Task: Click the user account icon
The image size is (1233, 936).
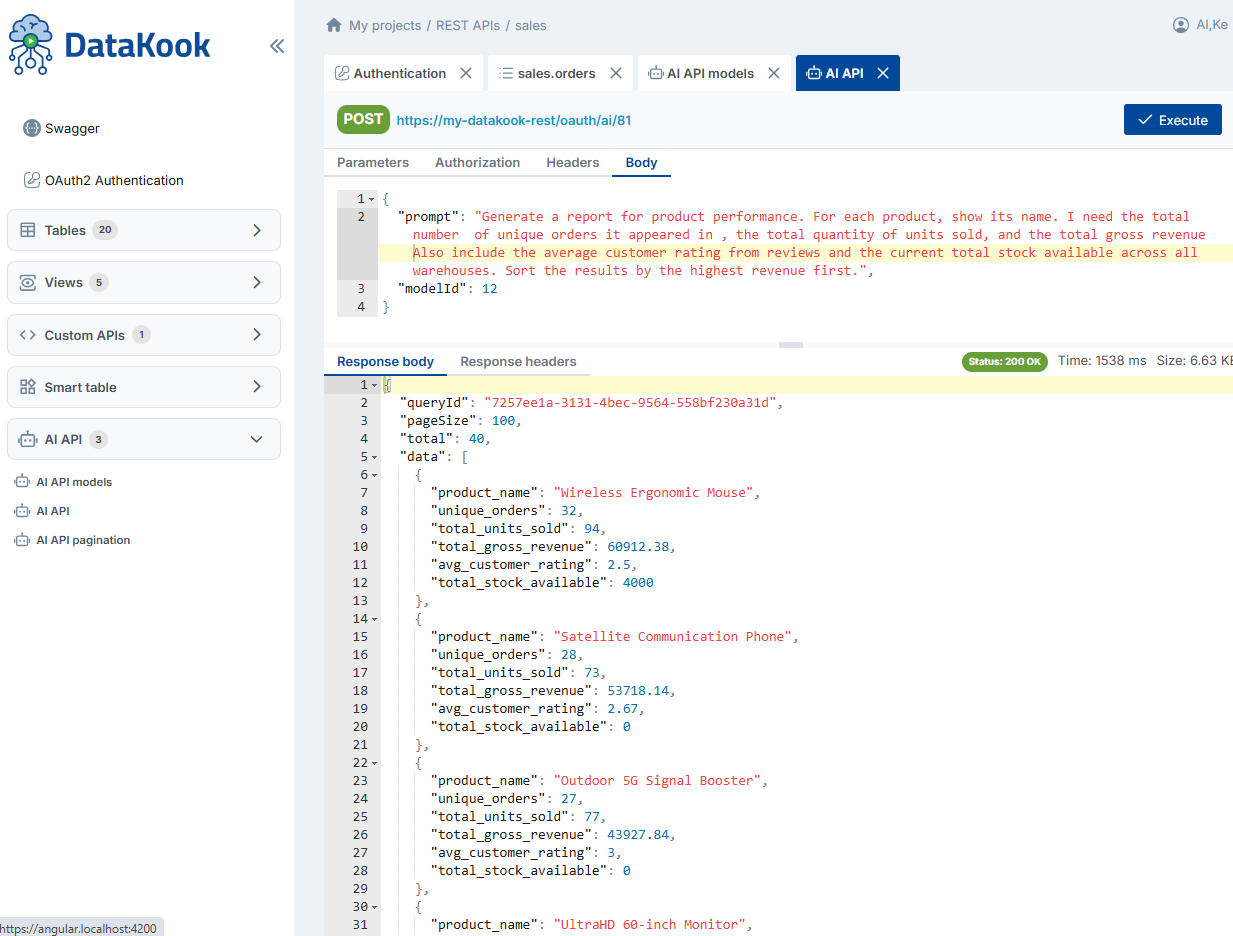Action: (1181, 25)
